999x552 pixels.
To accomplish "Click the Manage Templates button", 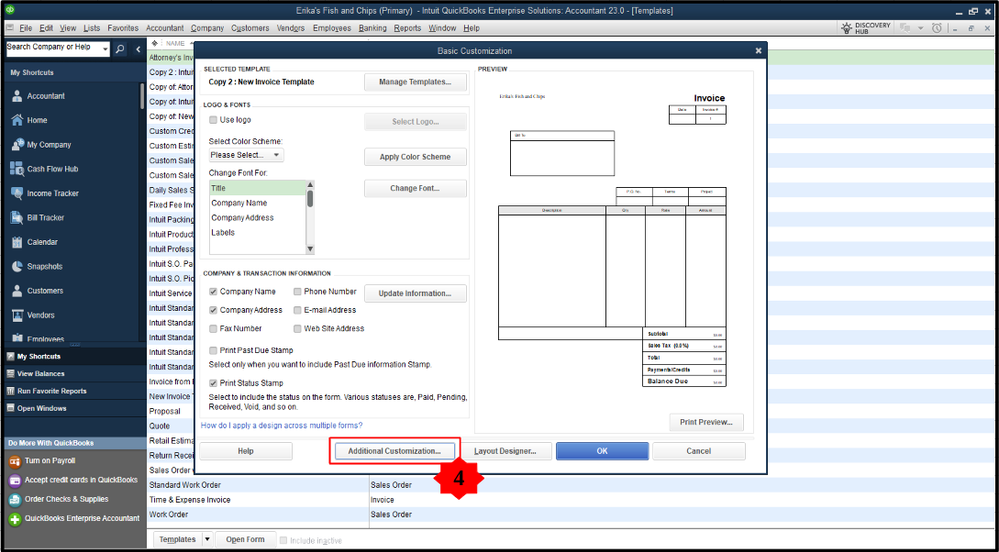I will 415,82.
